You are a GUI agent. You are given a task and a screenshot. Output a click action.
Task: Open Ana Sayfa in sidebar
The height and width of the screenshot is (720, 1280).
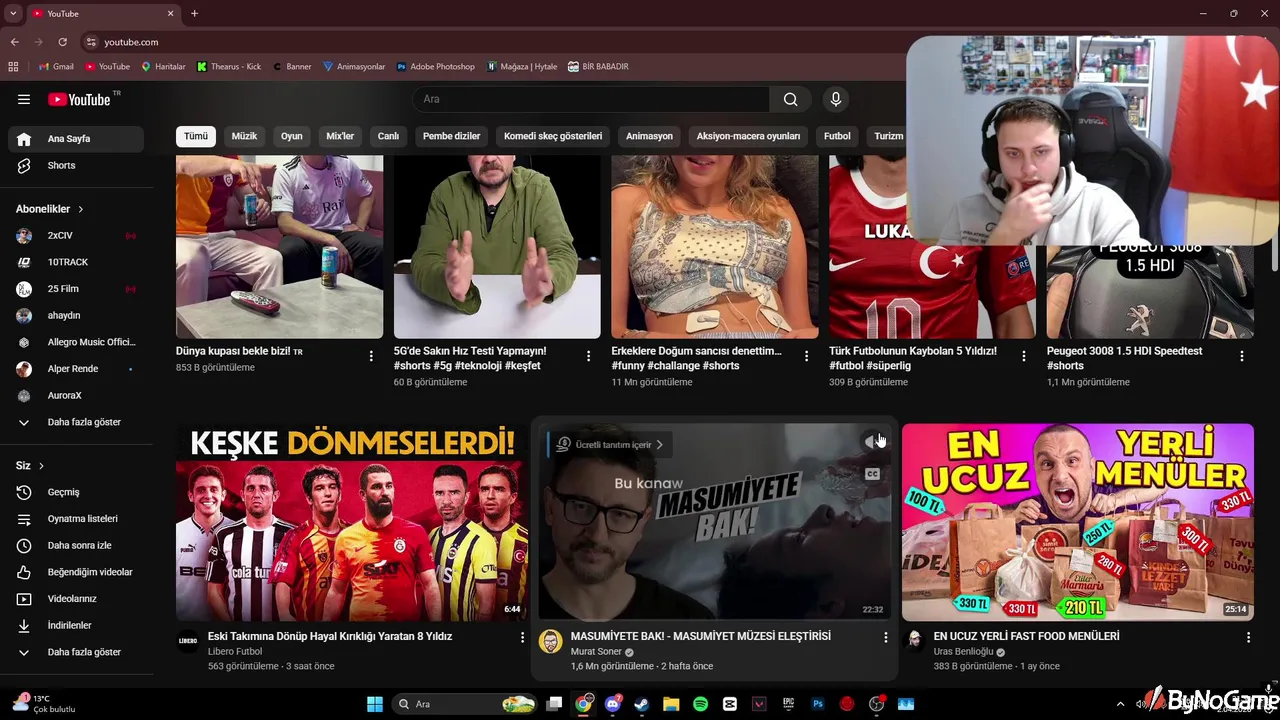[x=76, y=139]
